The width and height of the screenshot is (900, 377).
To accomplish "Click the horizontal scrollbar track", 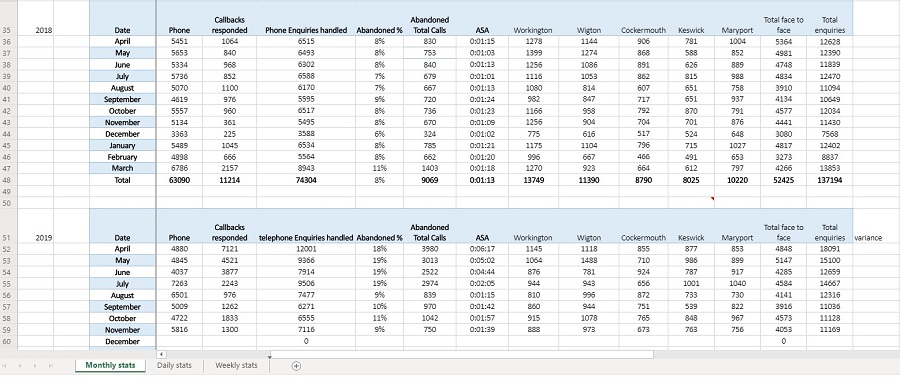I will click(x=461, y=354).
